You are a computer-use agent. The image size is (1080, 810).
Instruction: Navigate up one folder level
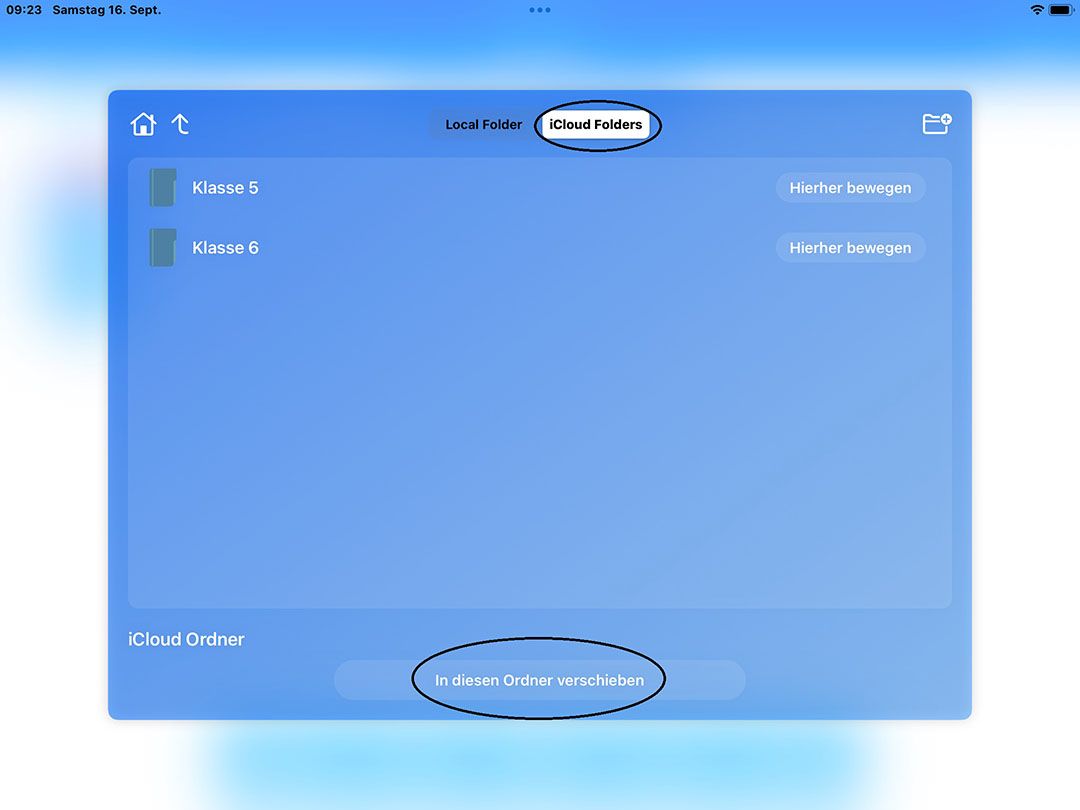tap(180, 124)
